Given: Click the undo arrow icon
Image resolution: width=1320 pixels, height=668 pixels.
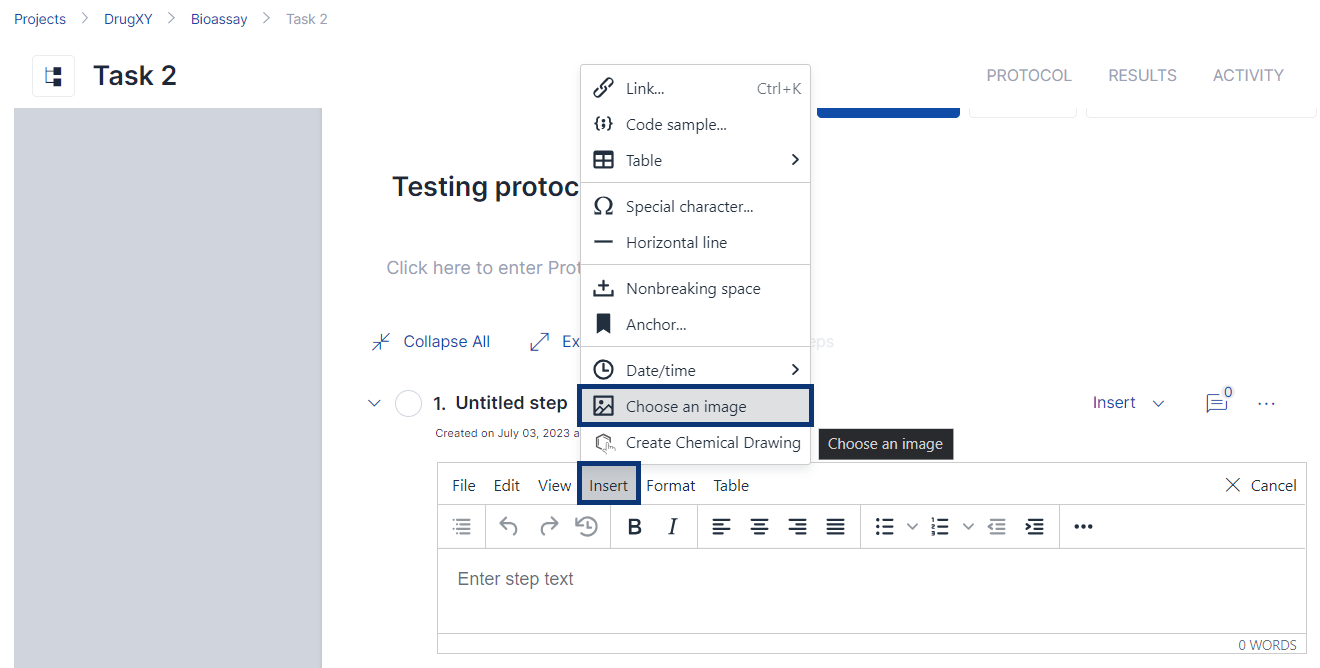Looking at the screenshot, I should point(509,527).
